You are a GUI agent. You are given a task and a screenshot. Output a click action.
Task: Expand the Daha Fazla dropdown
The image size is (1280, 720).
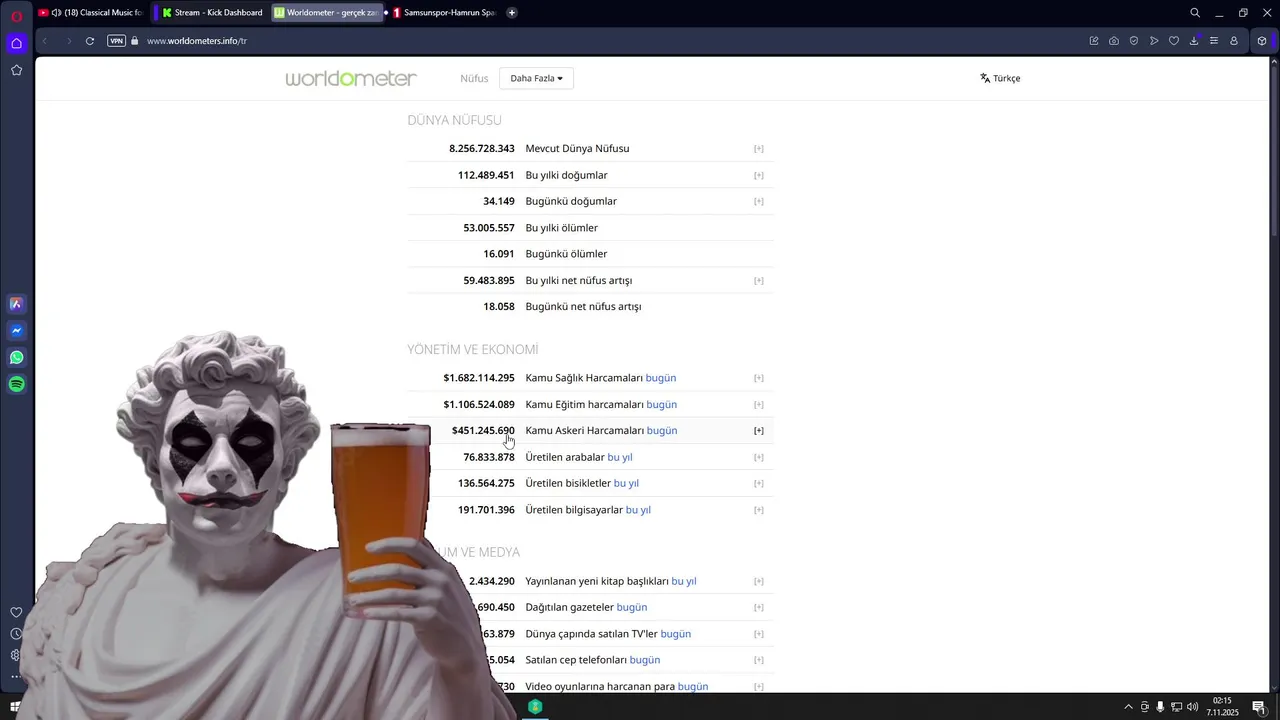(536, 78)
